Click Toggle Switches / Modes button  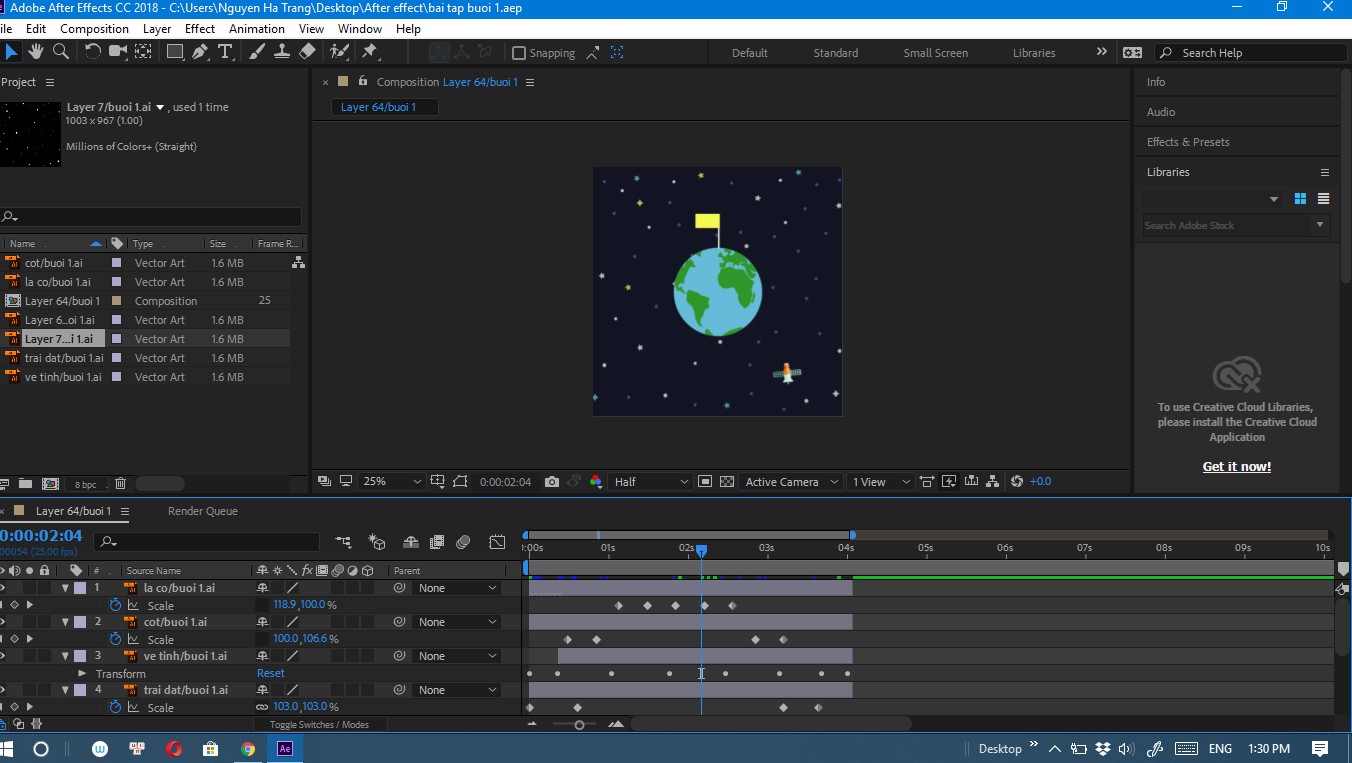319,725
